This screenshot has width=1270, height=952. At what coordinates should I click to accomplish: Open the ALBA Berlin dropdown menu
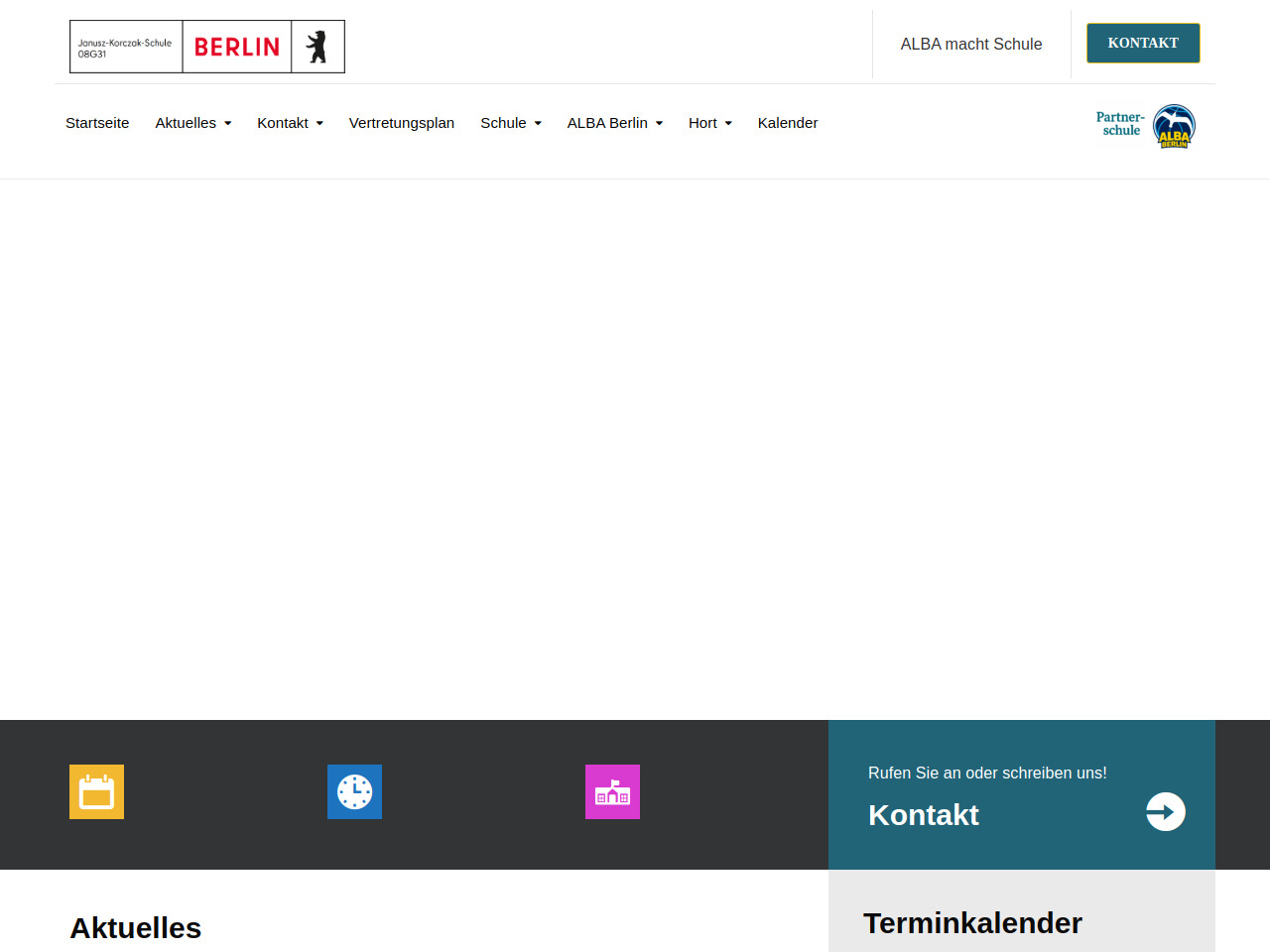click(x=614, y=123)
